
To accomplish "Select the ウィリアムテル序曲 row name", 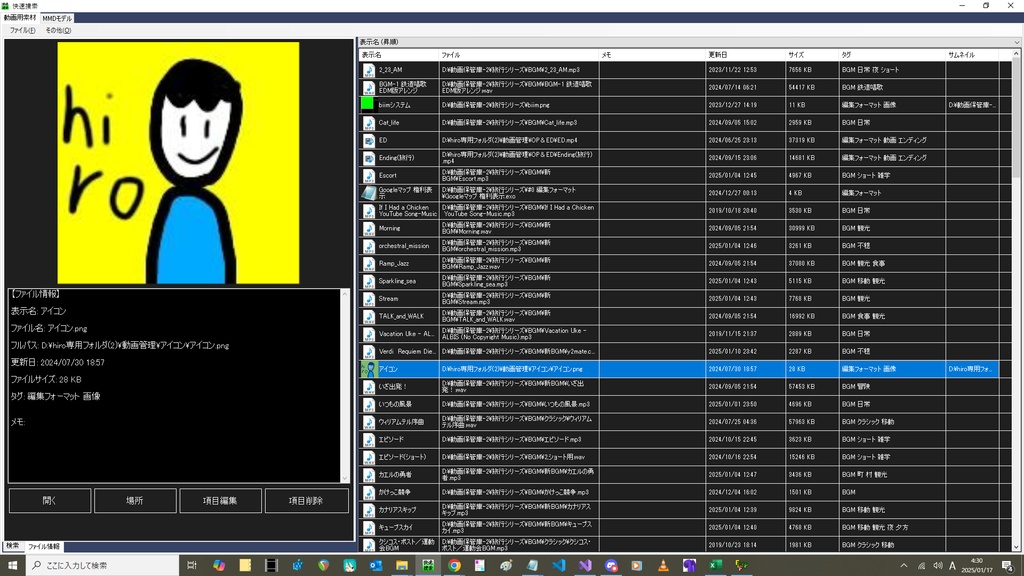I will point(401,422).
